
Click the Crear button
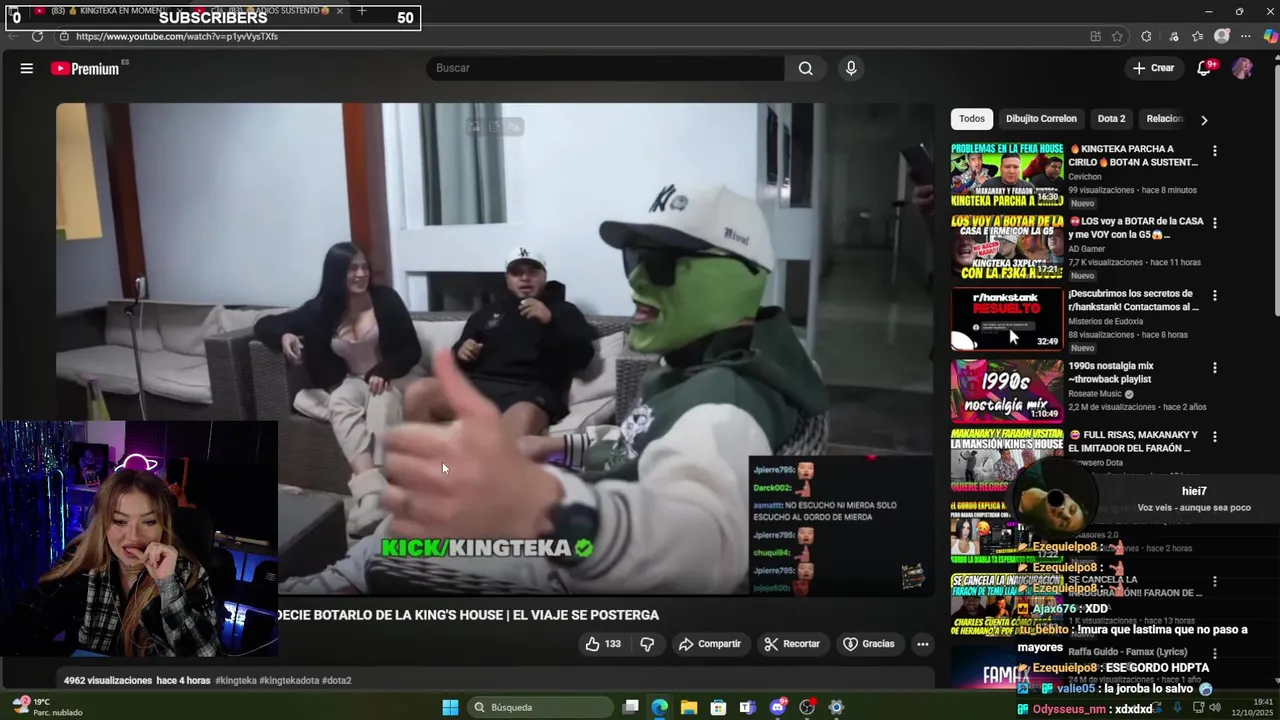click(x=1153, y=68)
